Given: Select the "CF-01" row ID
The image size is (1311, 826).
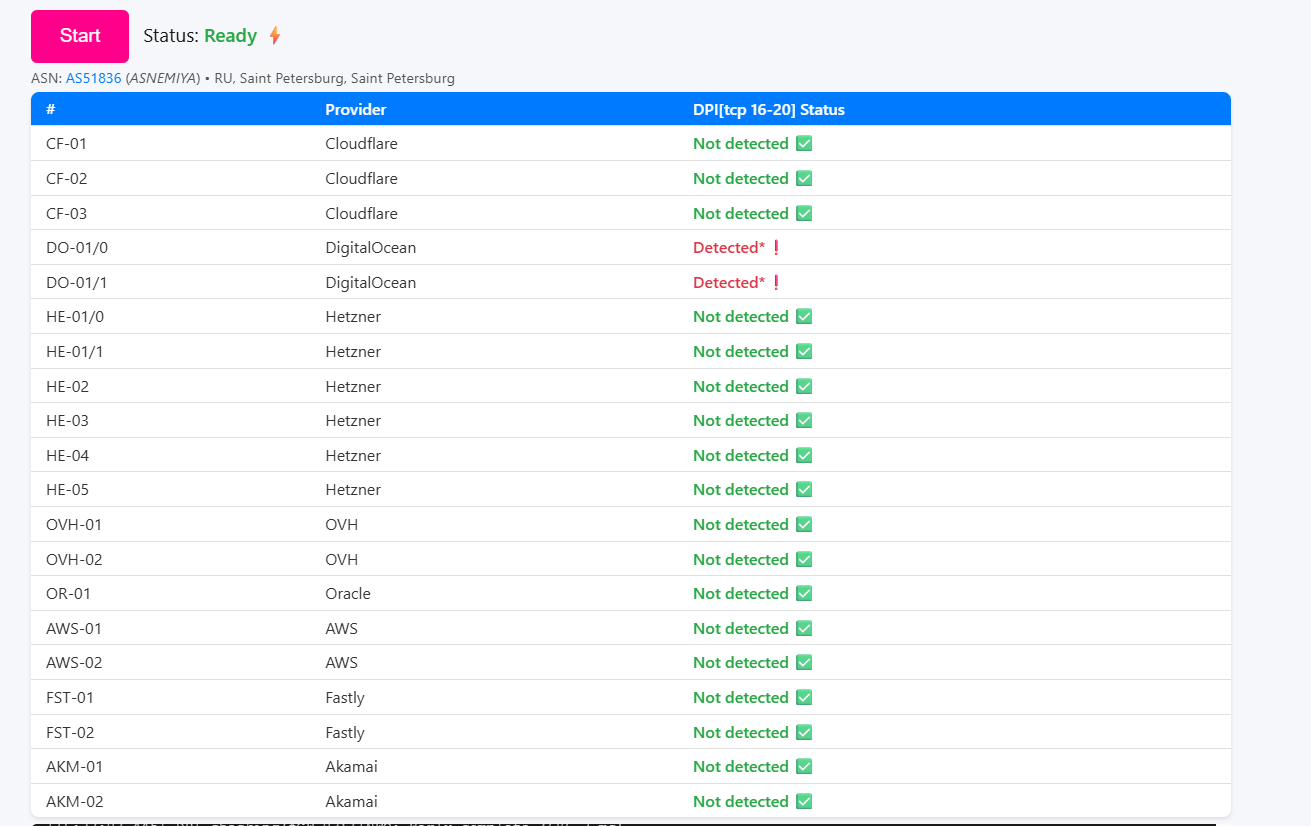Looking at the screenshot, I should (67, 144).
